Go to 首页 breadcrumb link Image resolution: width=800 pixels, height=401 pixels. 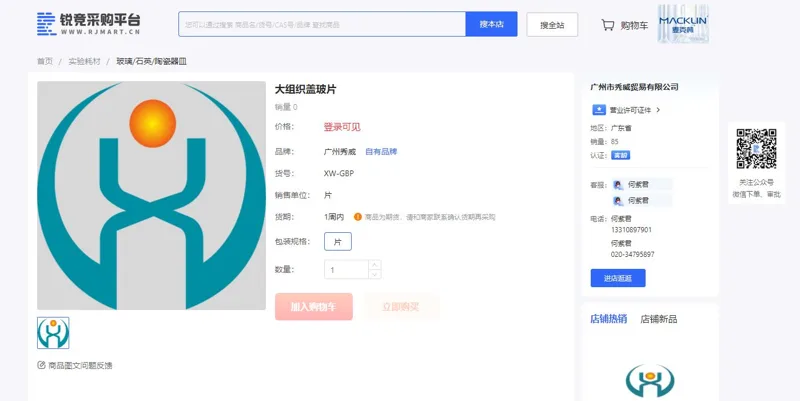click(x=44, y=61)
